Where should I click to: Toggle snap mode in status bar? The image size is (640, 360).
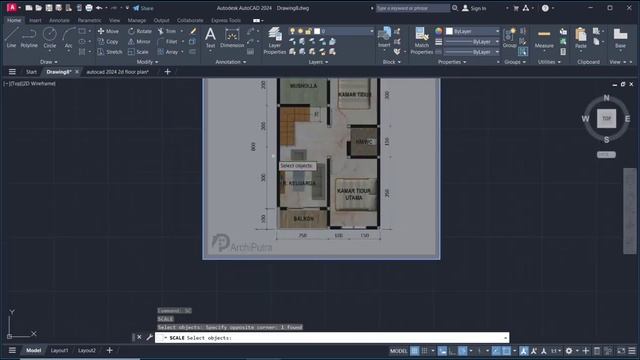click(x=424, y=351)
